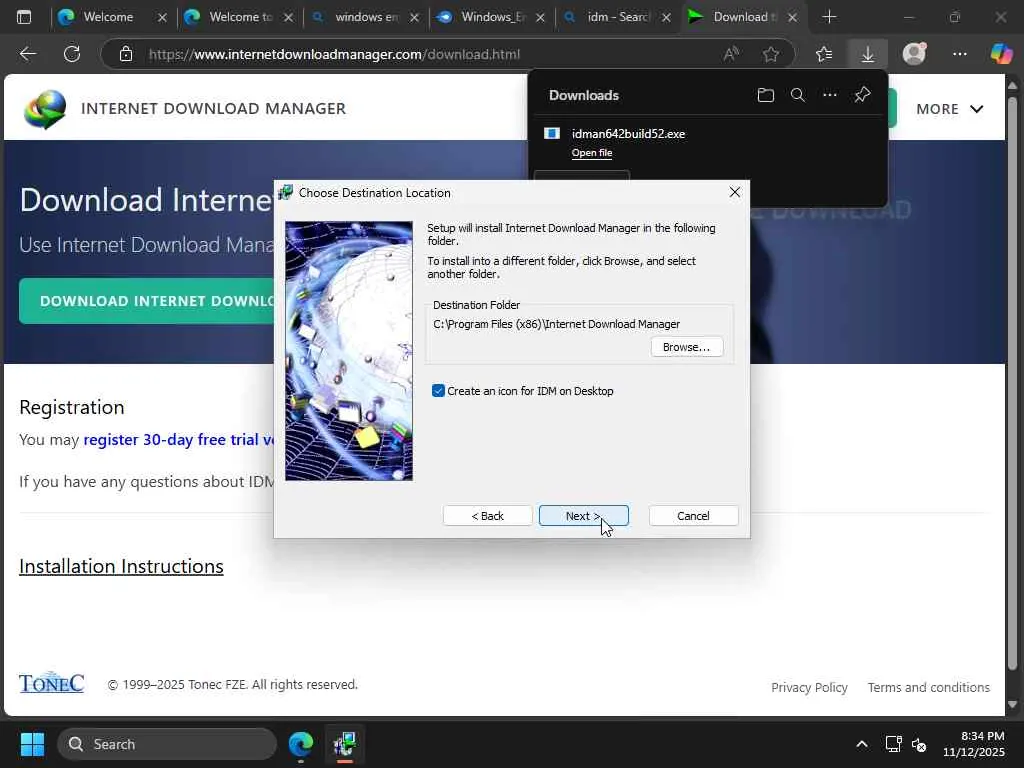This screenshot has height=768, width=1024.
Task: Click the address bar URL
Action: click(x=334, y=54)
